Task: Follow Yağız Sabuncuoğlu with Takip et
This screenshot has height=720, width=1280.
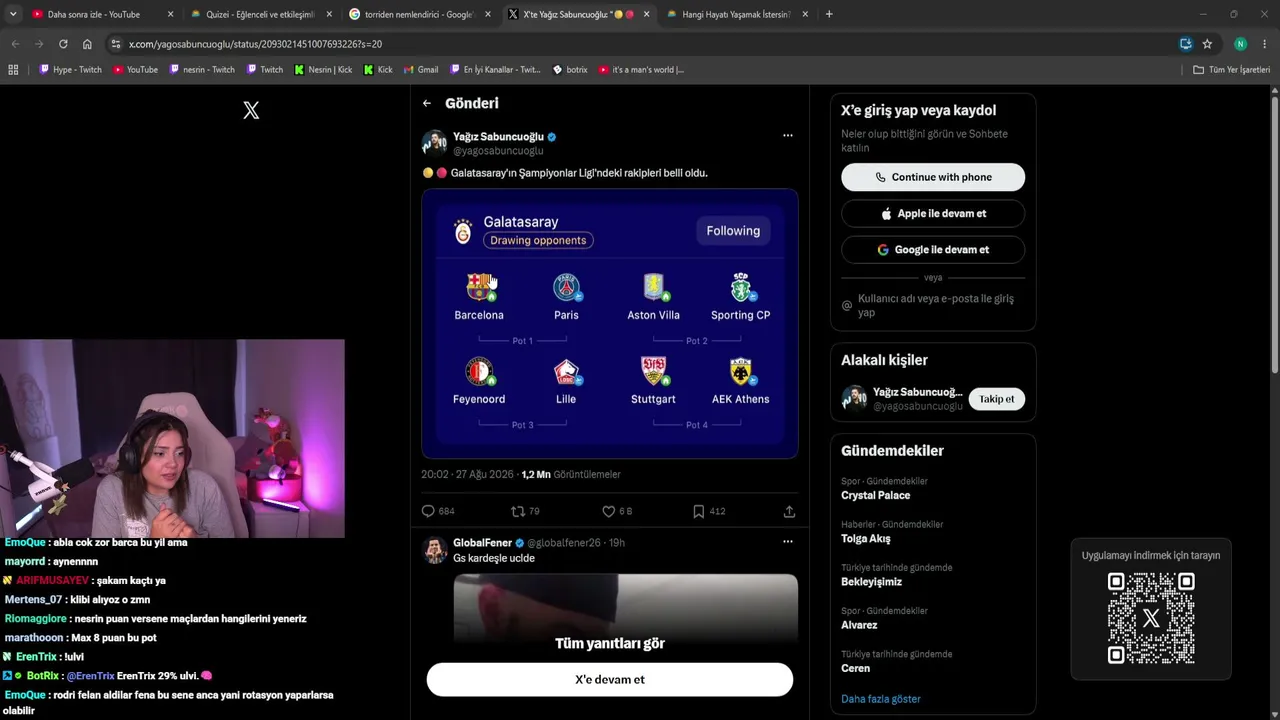Action: point(996,399)
